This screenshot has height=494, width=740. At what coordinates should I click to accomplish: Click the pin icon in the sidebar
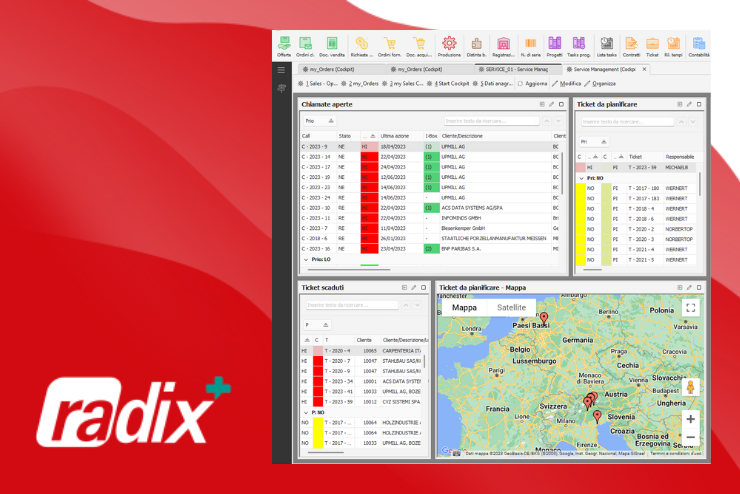pos(281,88)
